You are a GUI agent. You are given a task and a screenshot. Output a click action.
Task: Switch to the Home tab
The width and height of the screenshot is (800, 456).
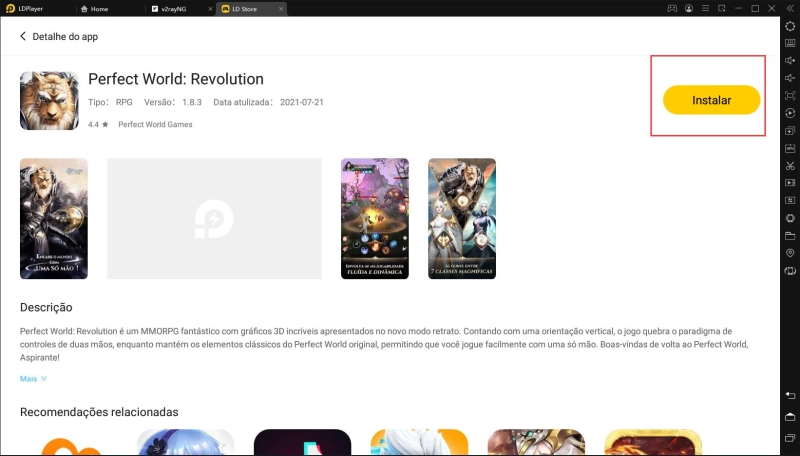click(x=95, y=9)
